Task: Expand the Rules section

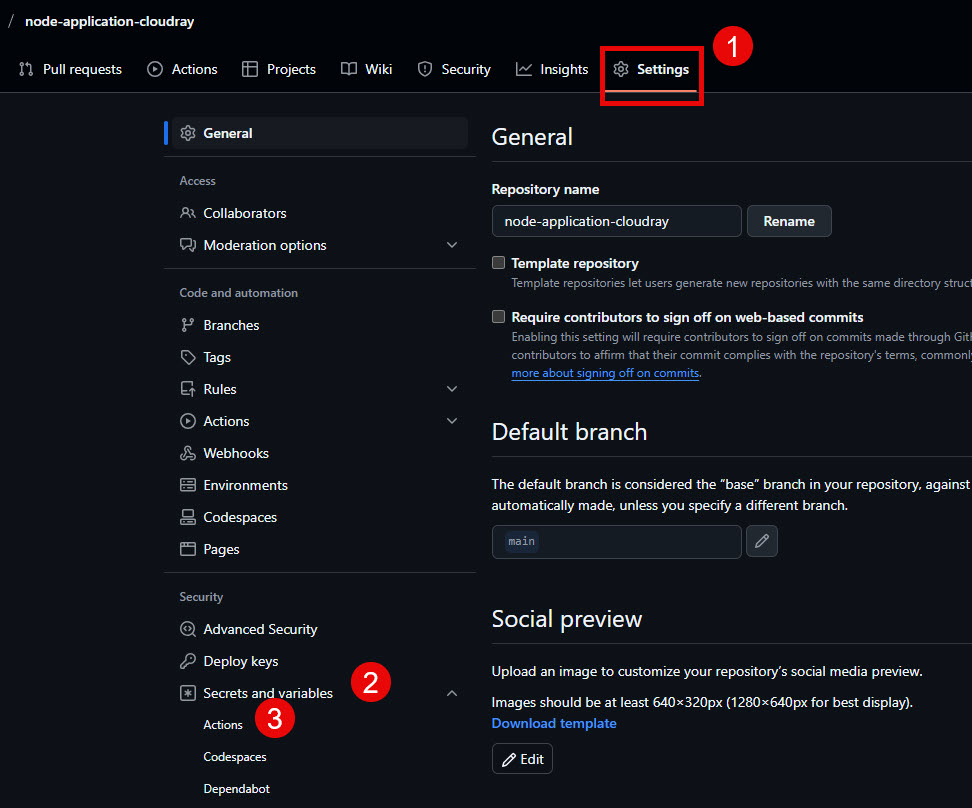Action: 452,389
